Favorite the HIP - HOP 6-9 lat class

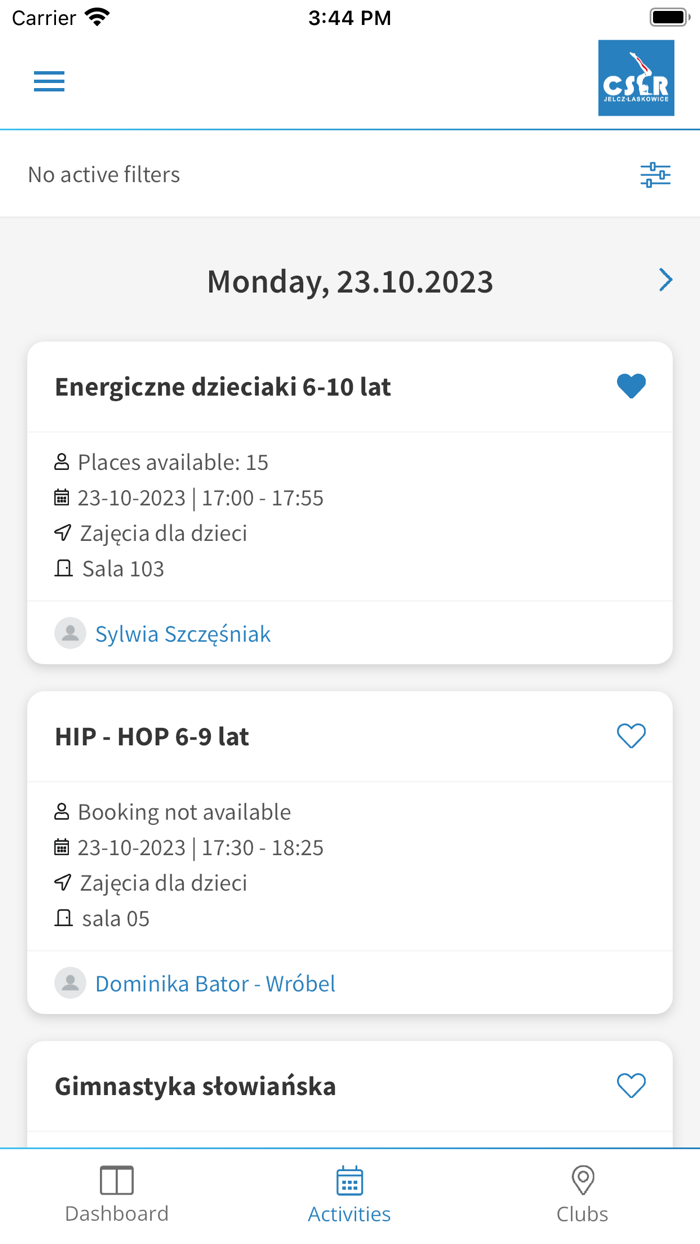tap(631, 736)
